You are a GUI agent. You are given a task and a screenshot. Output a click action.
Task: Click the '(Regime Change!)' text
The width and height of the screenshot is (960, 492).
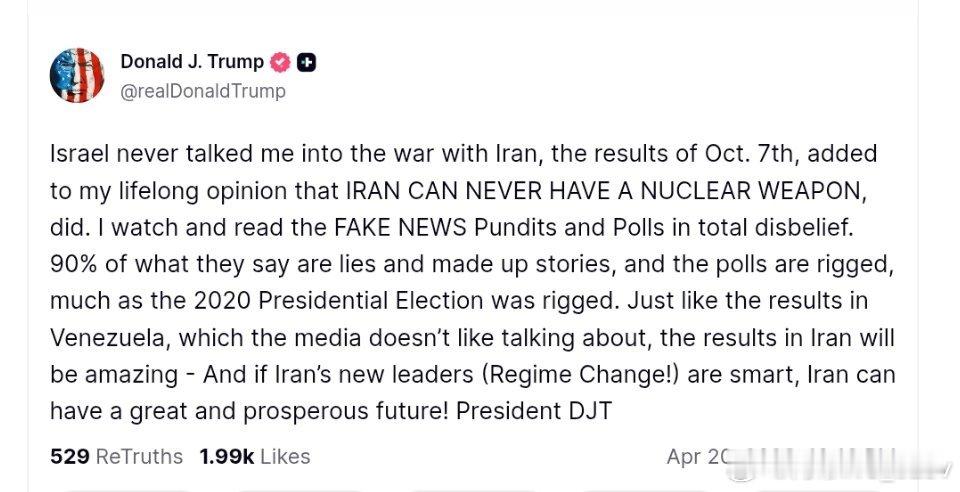coord(581,375)
